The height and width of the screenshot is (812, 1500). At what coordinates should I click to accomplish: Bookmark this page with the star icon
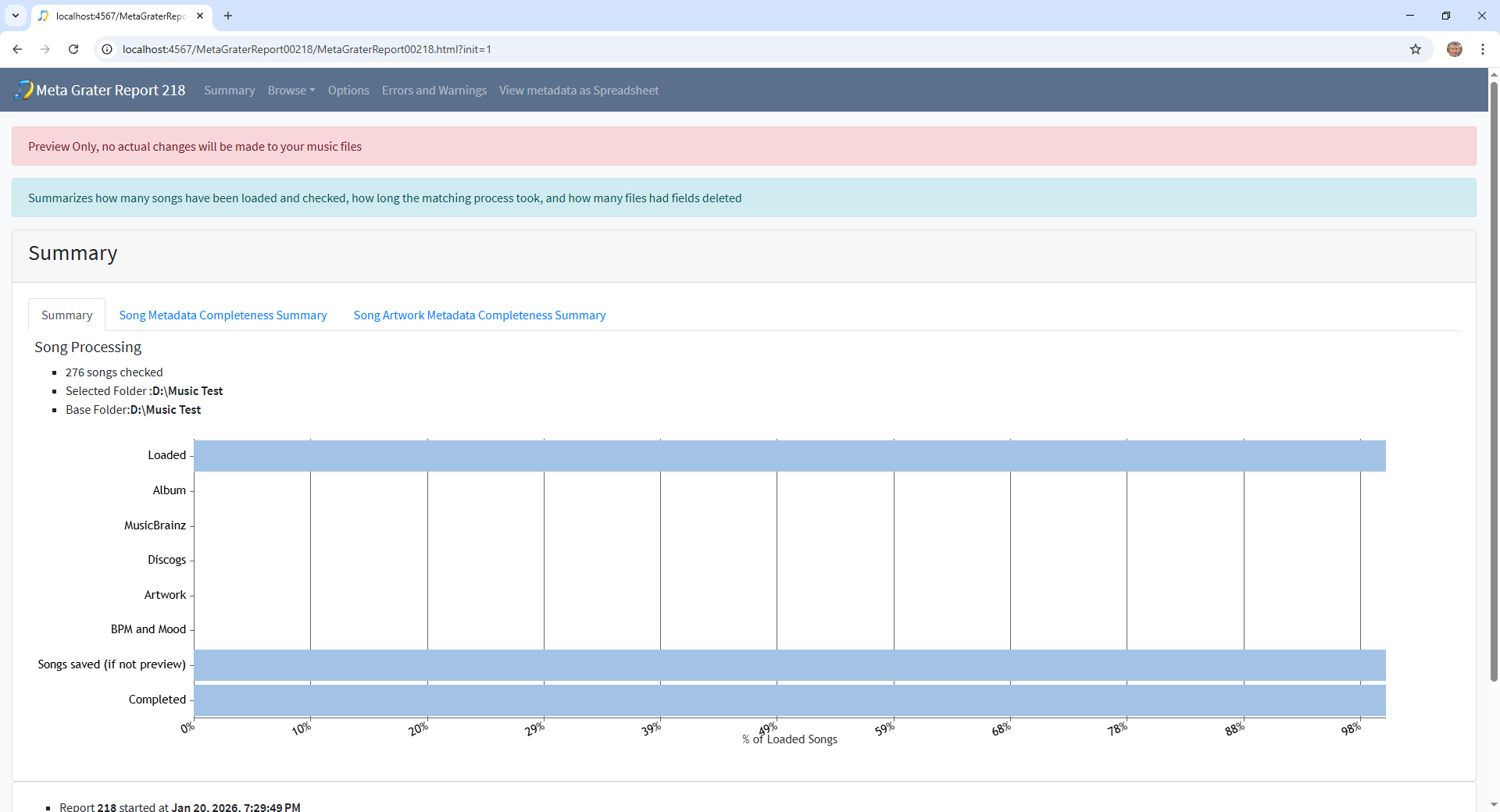click(1415, 49)
